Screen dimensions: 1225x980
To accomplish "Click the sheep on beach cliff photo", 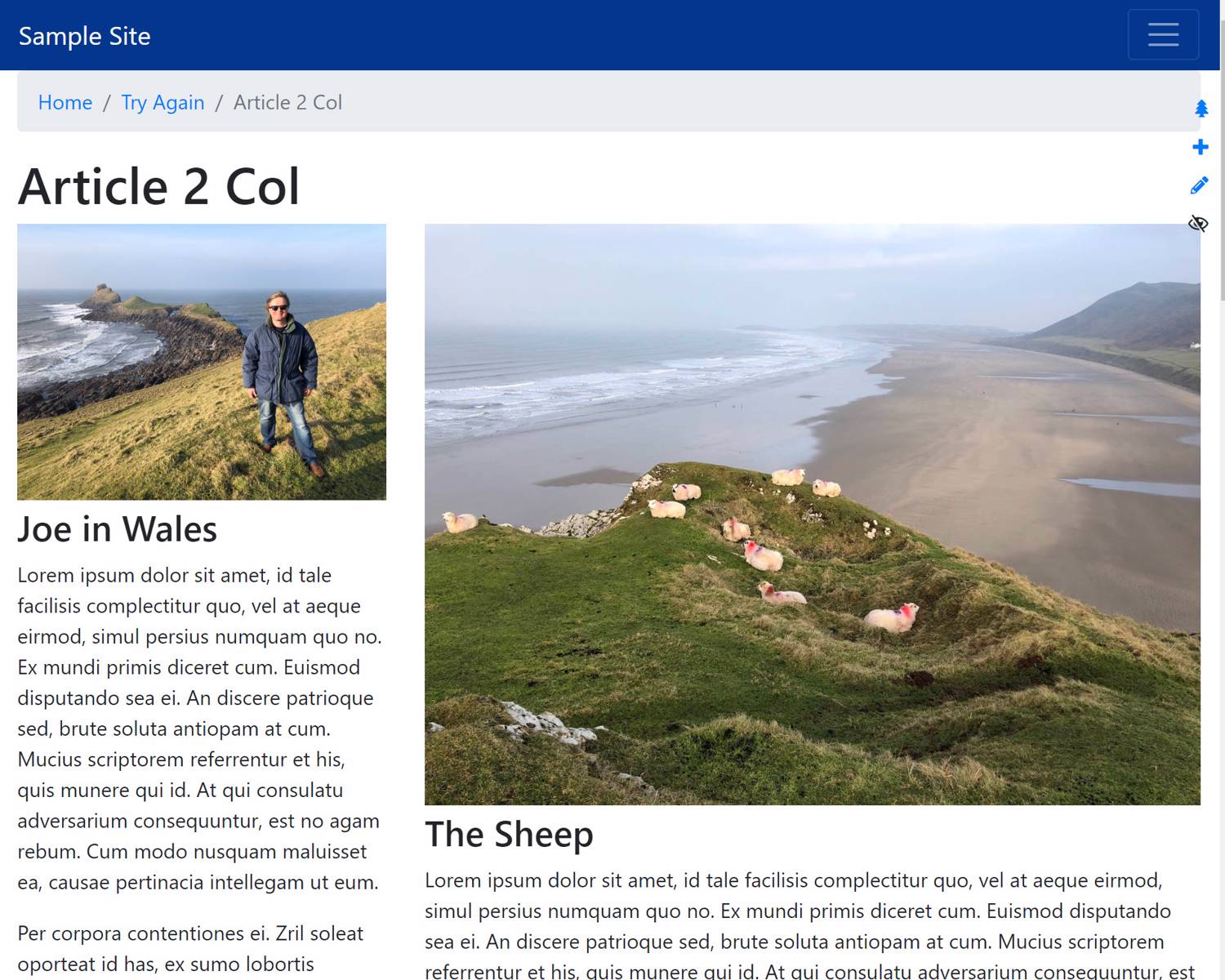I will 813,514.
